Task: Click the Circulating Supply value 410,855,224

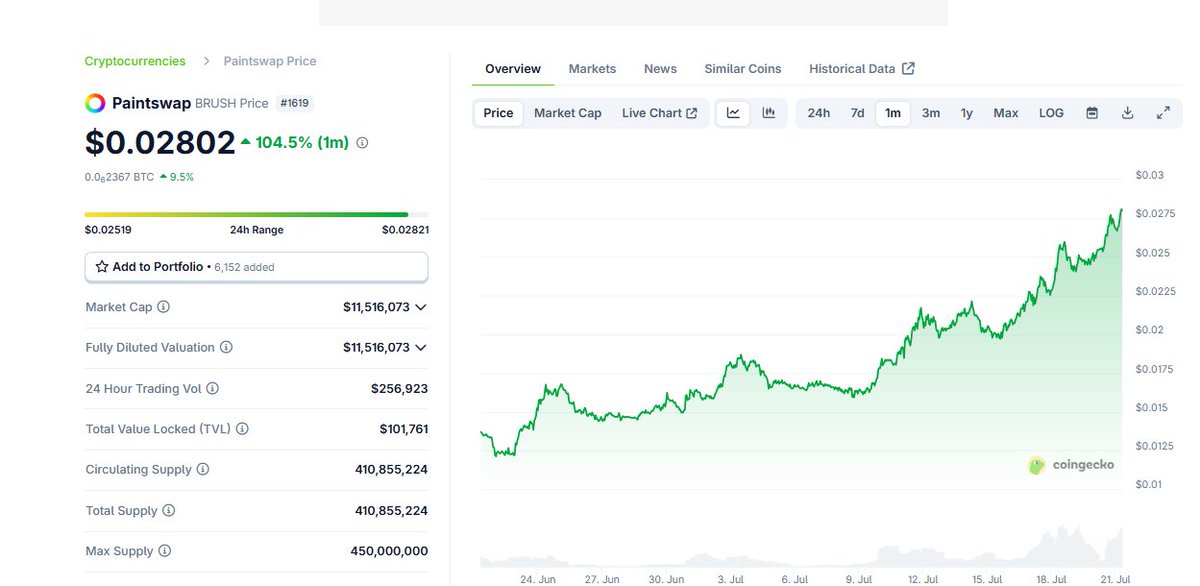Action: (x=391, y=469)
